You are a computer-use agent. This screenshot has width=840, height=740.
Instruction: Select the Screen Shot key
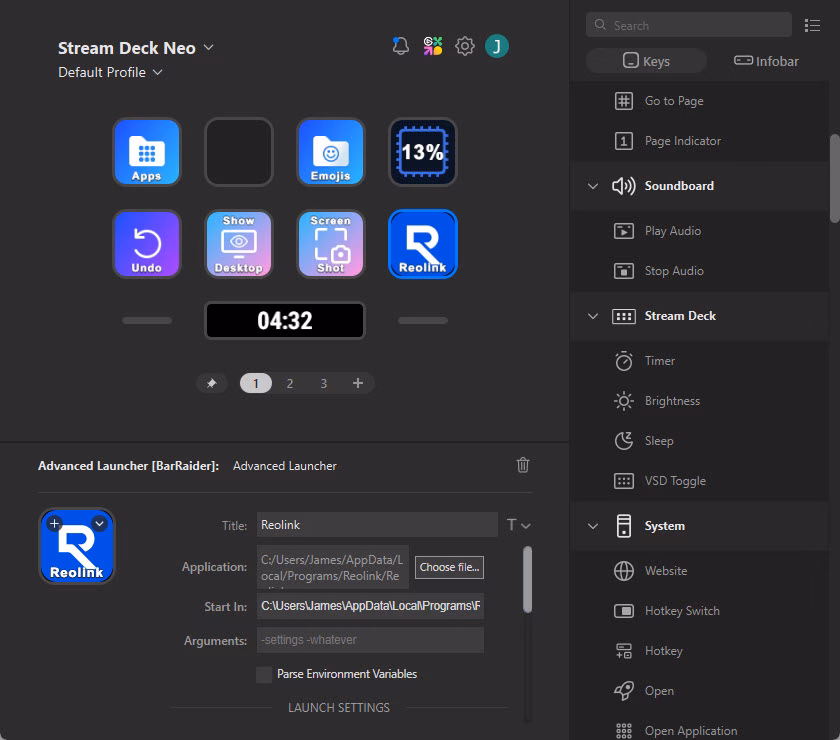(x=331, y=244)
